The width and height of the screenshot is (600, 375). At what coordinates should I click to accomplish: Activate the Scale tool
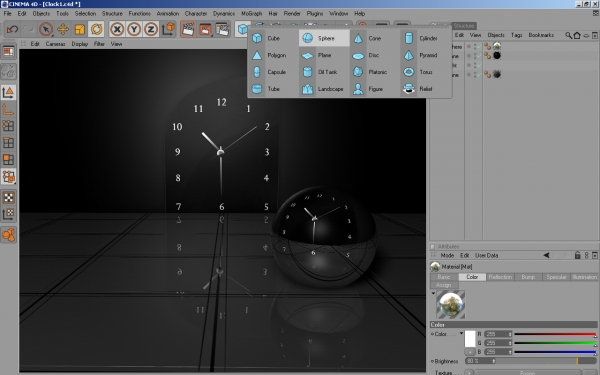coord(80,29)
